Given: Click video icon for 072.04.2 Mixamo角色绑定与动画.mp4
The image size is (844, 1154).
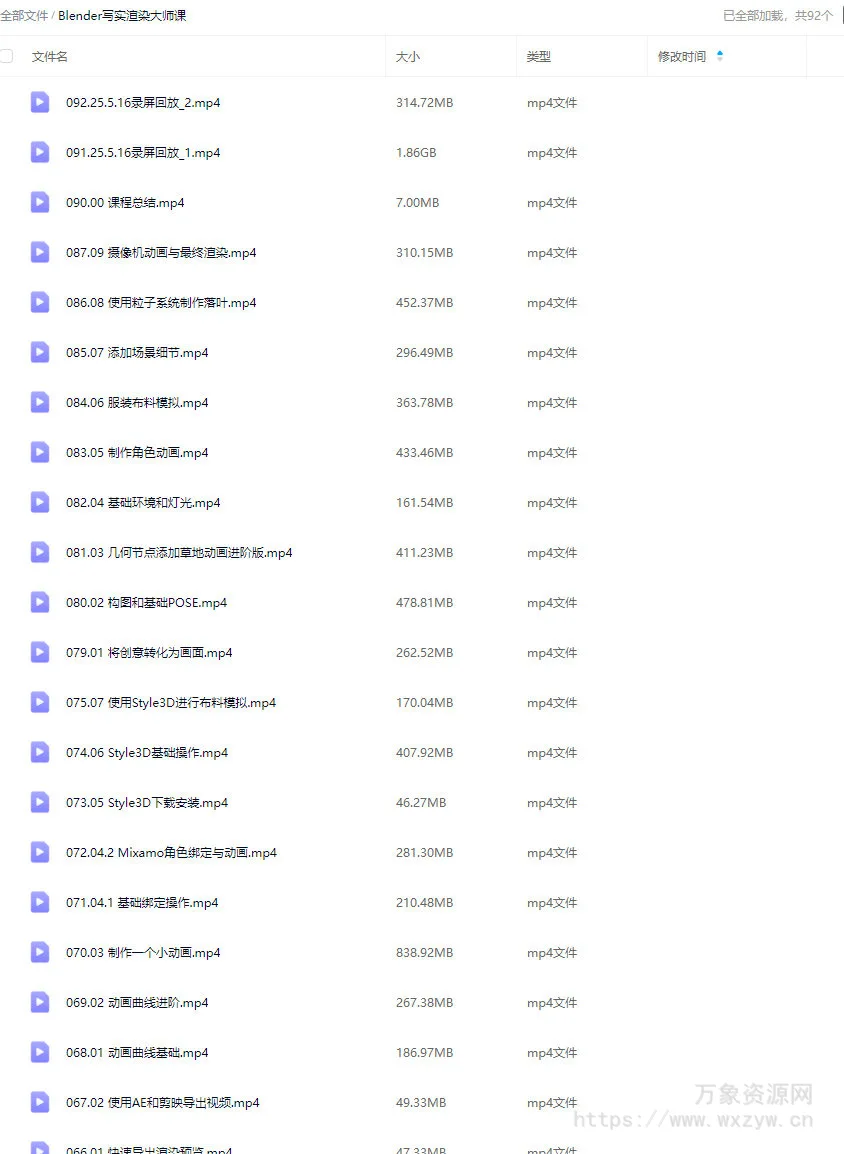Looking at the screenshot, I should (x=40, y=853).
